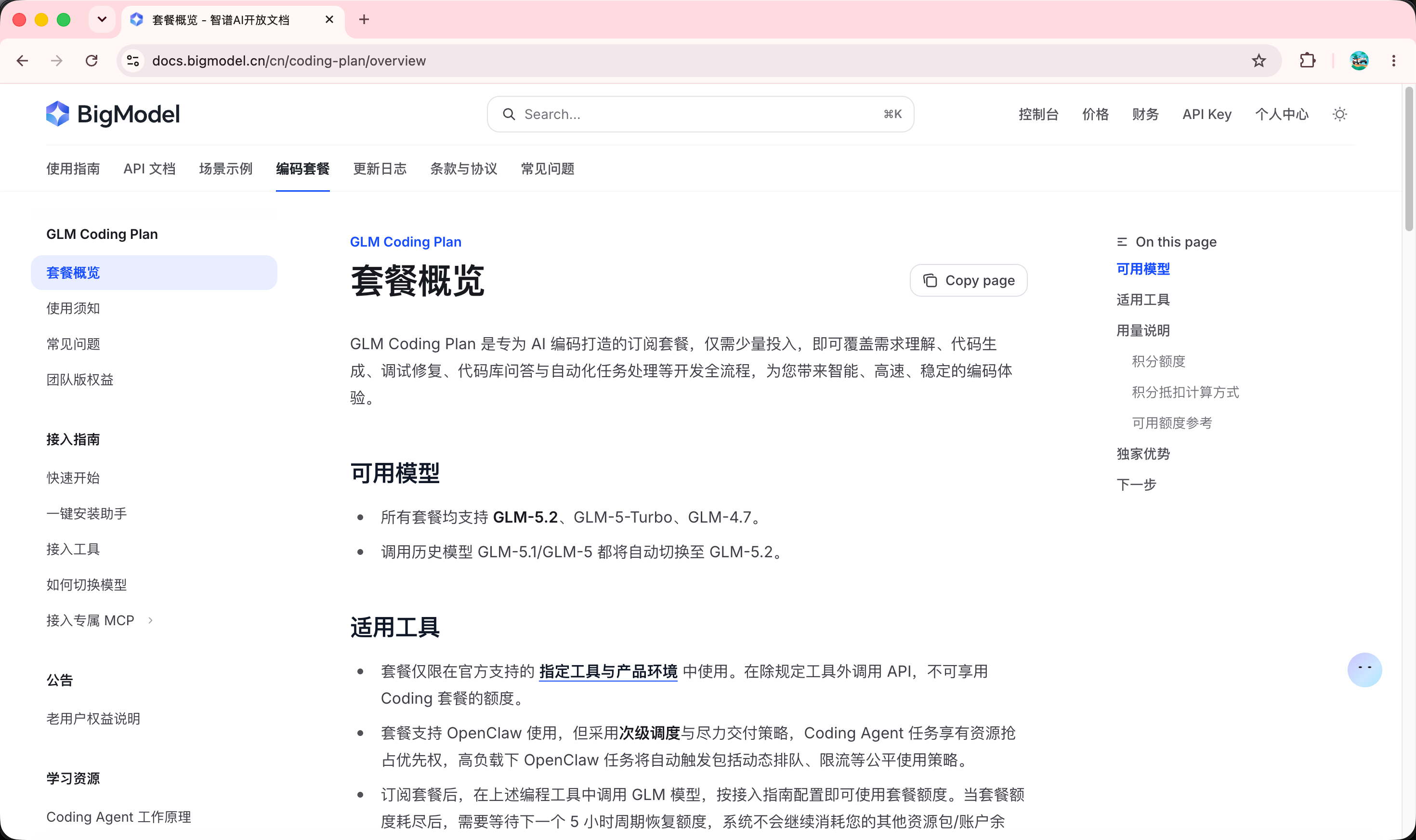Switch to the 常见问题 top tab
This screenshot has width=1416, height=840.
[547, 169]
